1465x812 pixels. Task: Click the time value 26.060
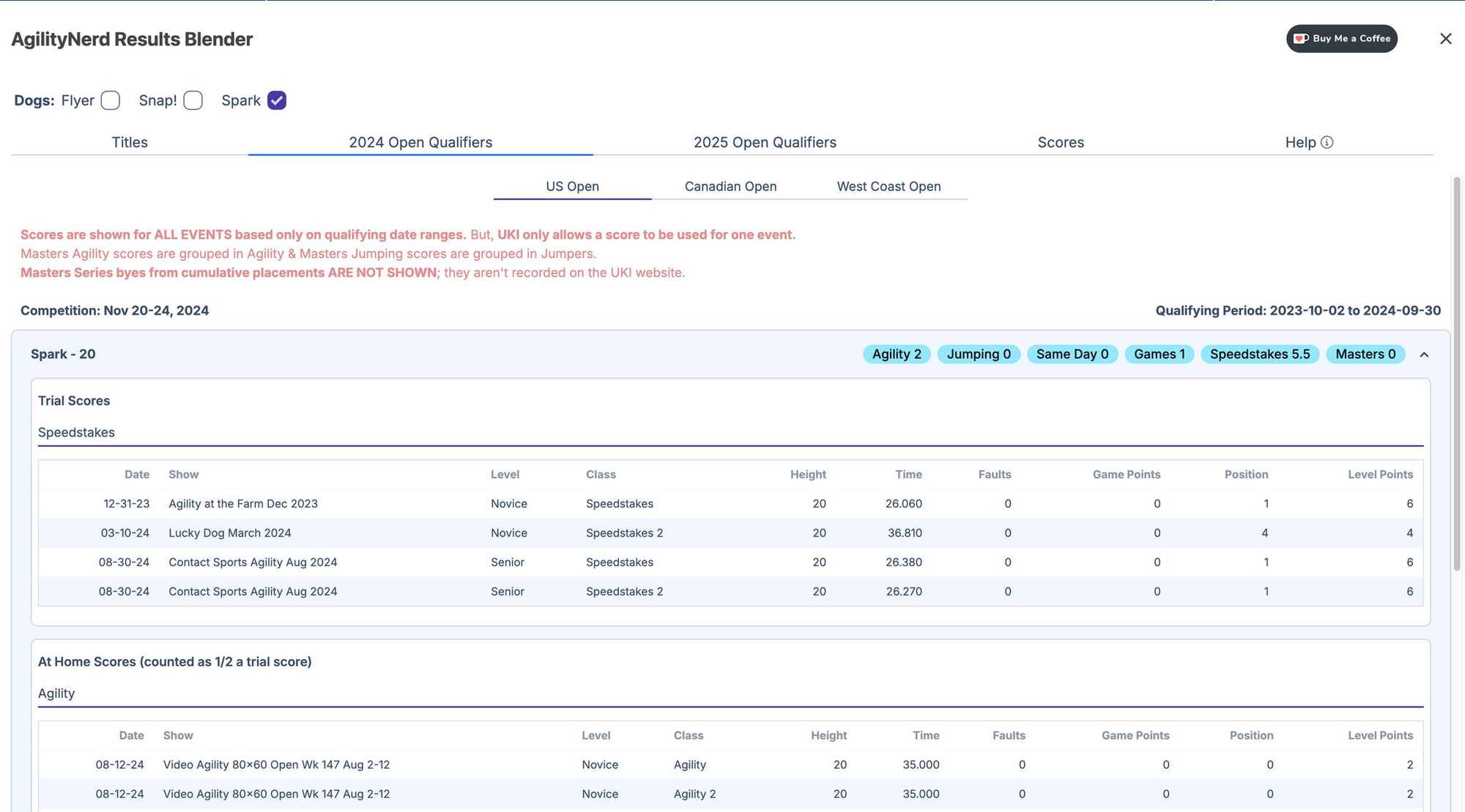[904, 504]
